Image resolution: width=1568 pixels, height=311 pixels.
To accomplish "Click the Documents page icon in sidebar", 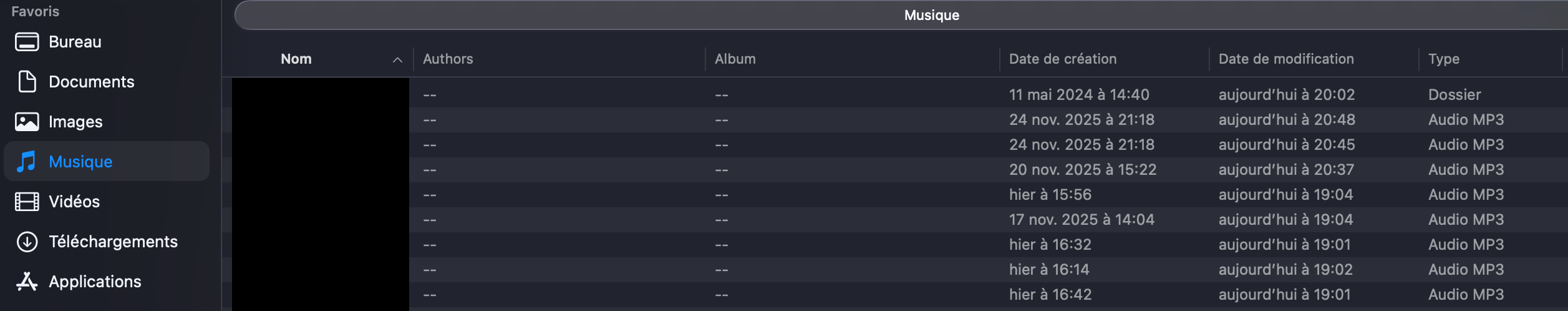I will (x=27, y=82).
